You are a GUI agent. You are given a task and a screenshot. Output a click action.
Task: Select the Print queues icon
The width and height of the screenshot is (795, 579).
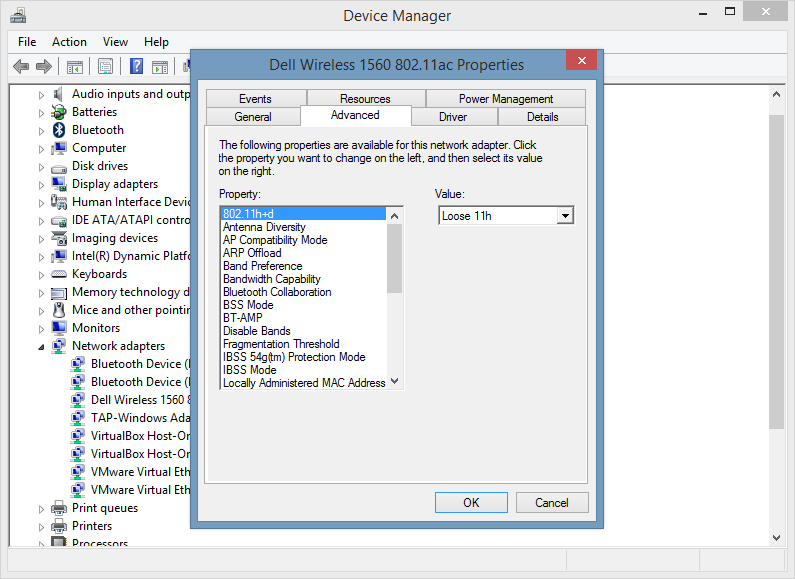click(x=59, y=508)
